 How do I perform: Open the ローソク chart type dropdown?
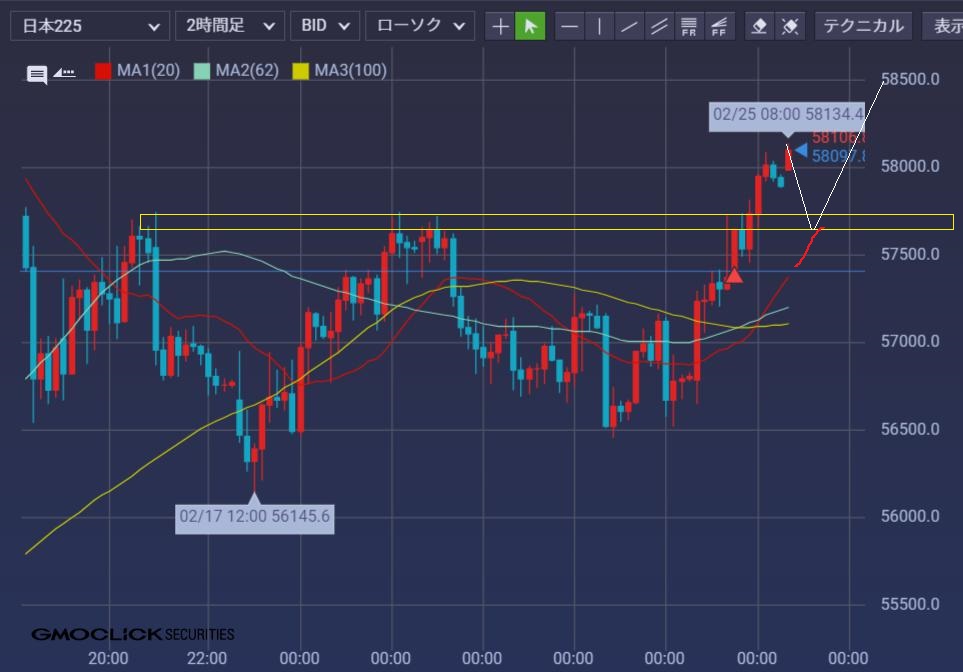tap(419, 26)
